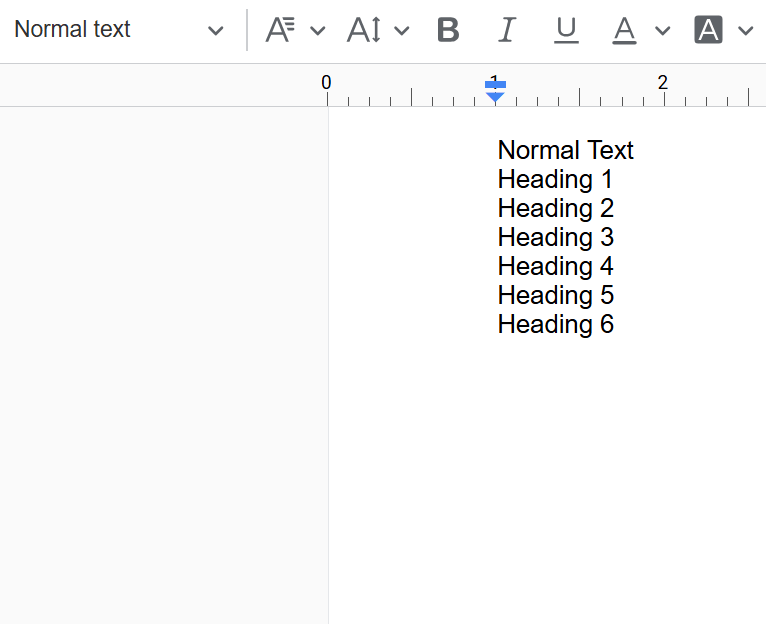The image size is (766, 624).
Task: Click the line 'Heading 6'
Action: tap(556, 324)
